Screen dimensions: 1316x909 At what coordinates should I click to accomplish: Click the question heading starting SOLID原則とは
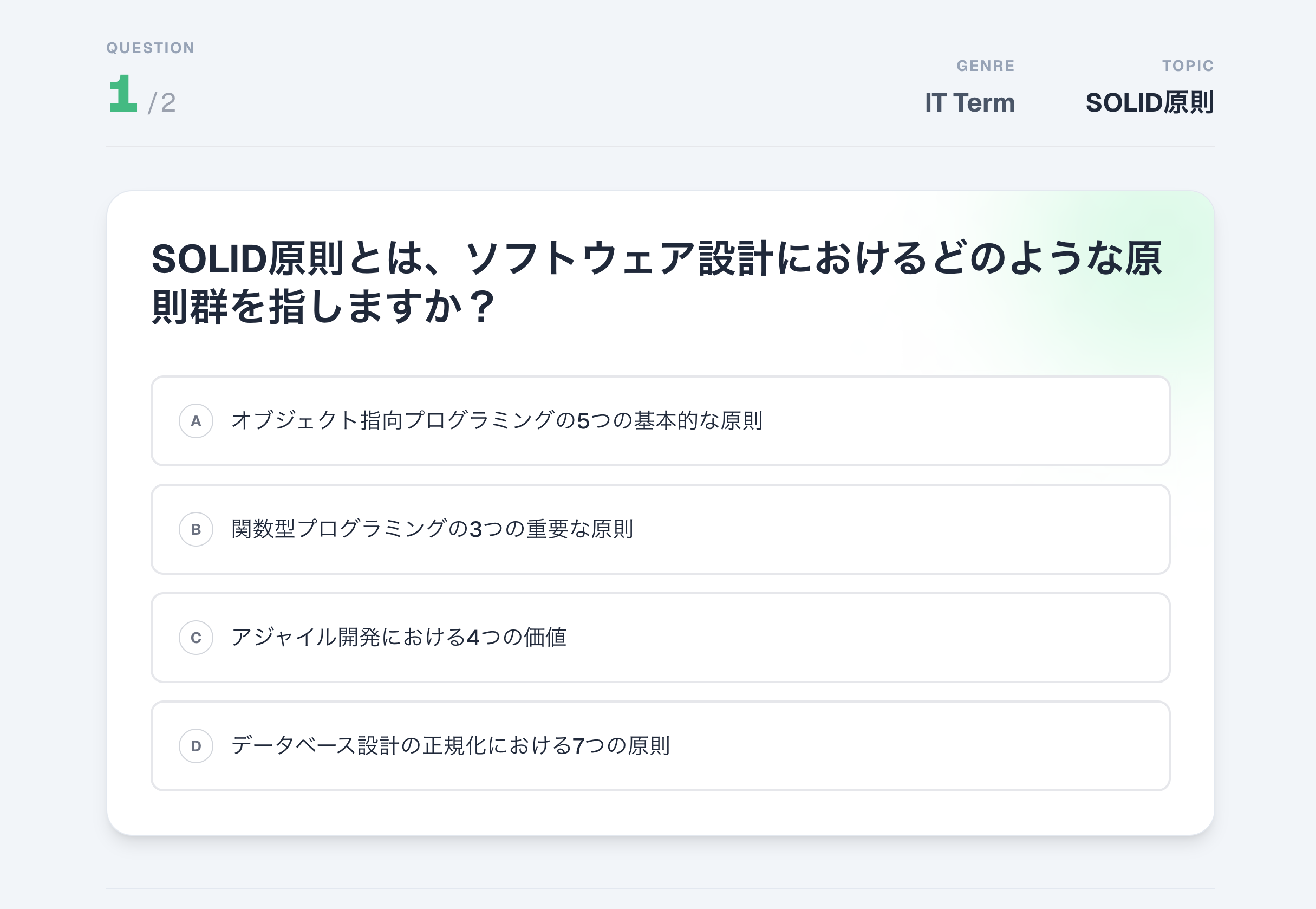tap(655, 259)
